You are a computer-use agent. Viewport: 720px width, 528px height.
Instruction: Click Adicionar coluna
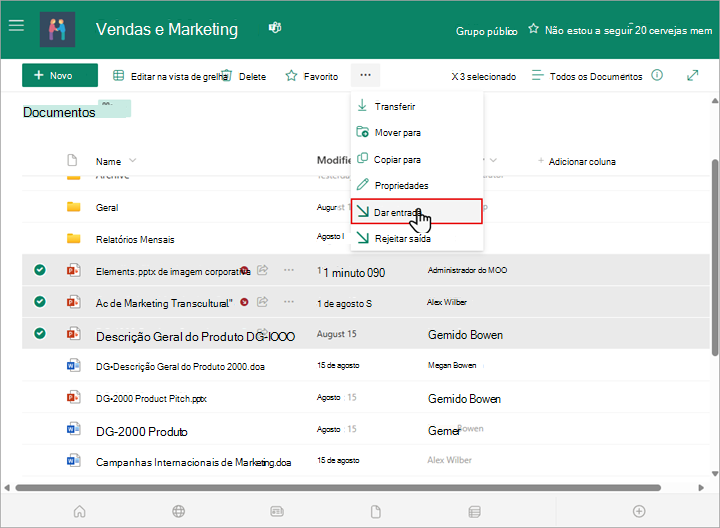click(x=577, y=161)
